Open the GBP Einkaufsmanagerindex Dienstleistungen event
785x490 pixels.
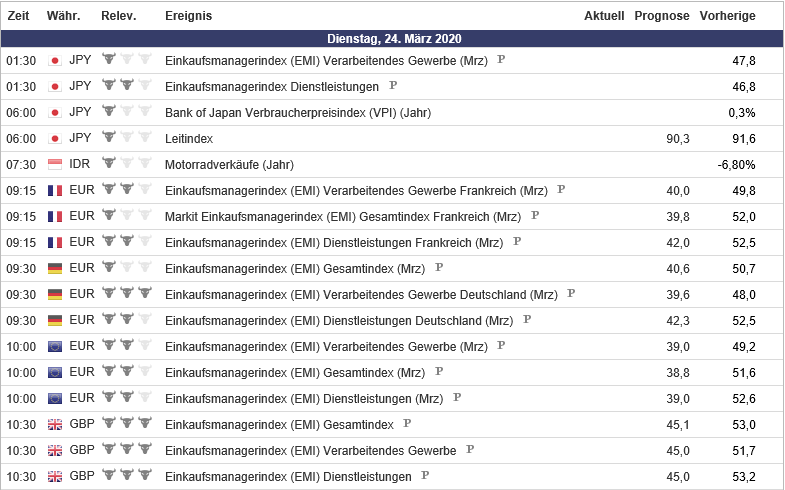[288, 477]
